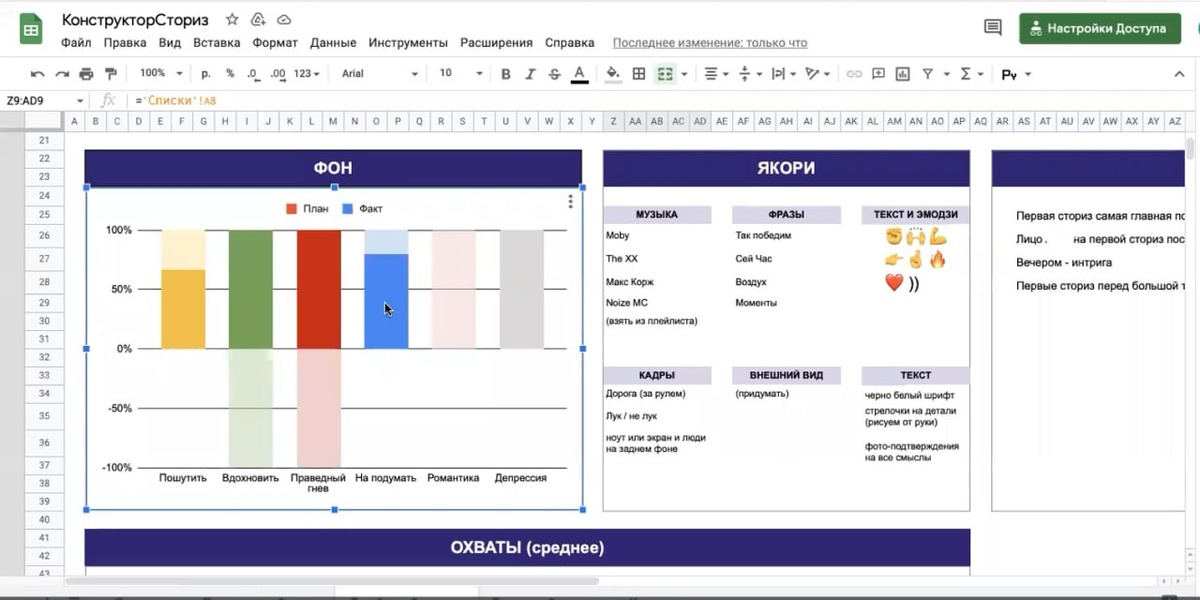Viewport: 1200px width, 600px height.
Task: Select column header AB
Action: point(657,121)
